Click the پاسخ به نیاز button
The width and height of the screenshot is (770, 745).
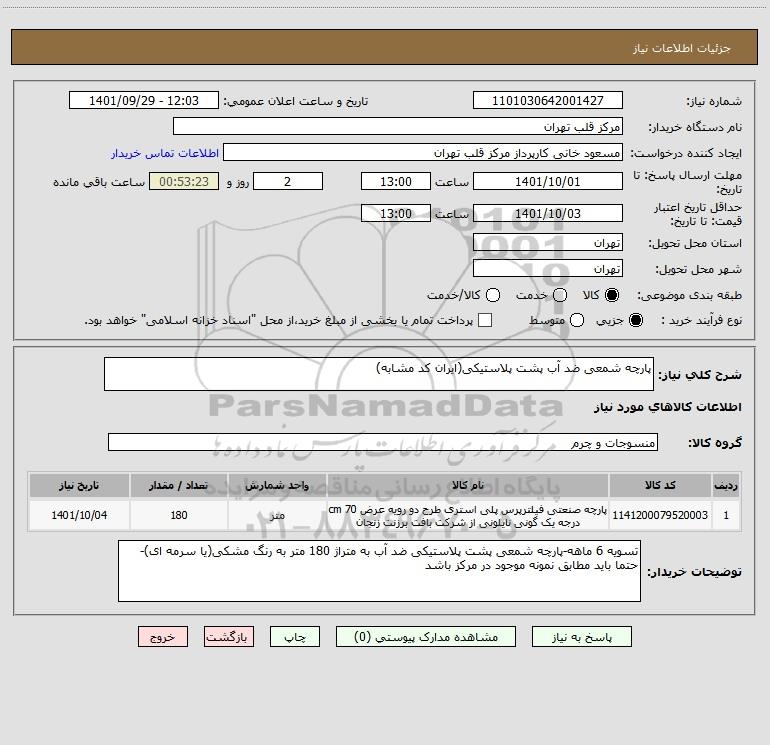[x=581, y=637]
